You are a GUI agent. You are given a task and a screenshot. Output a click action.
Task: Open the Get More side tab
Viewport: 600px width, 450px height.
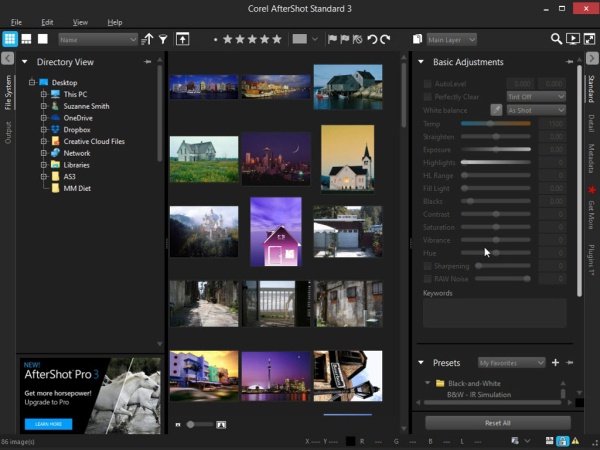[591, 214]
